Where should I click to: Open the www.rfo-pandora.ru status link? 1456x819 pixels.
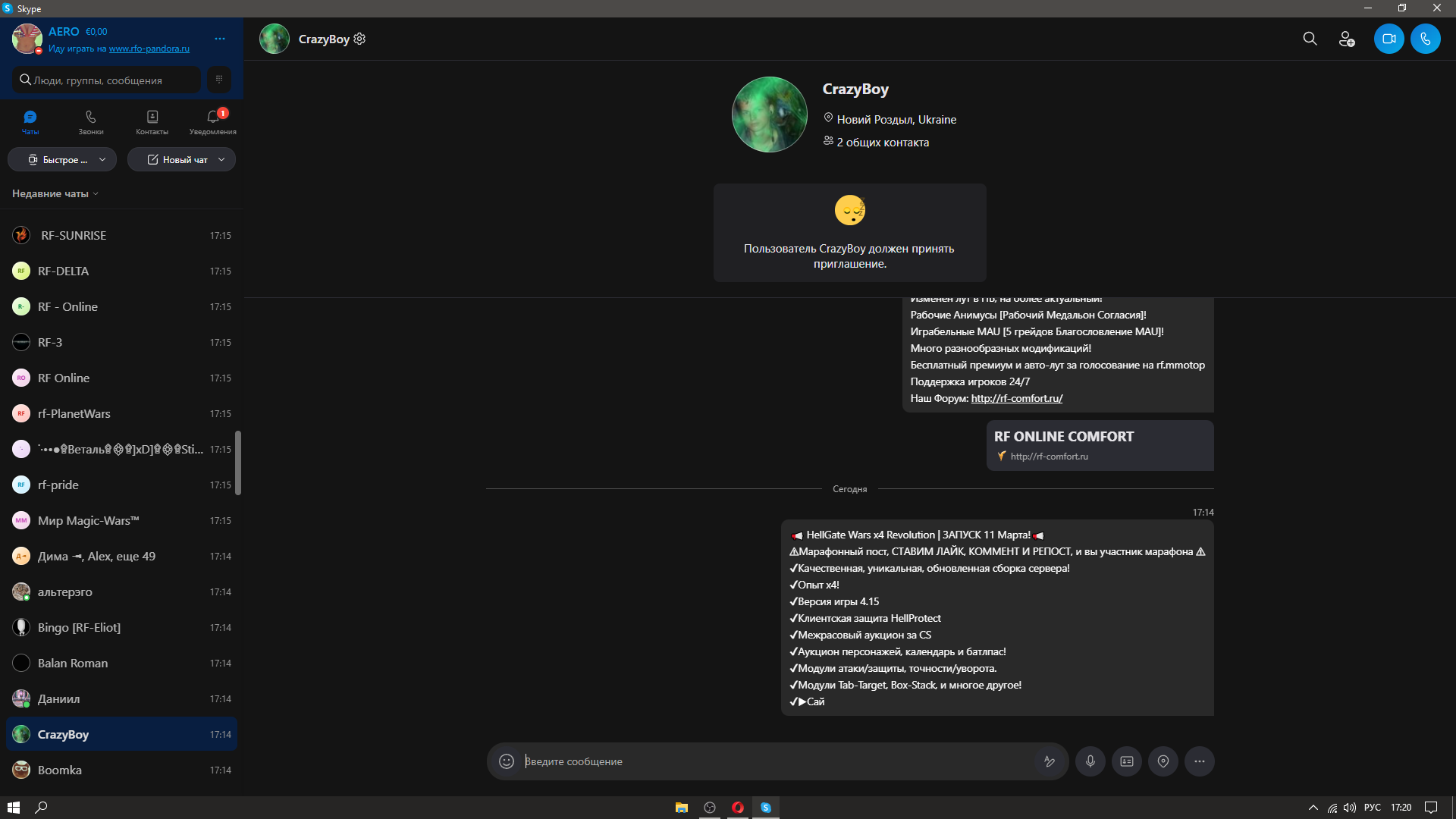coord(149,49)
